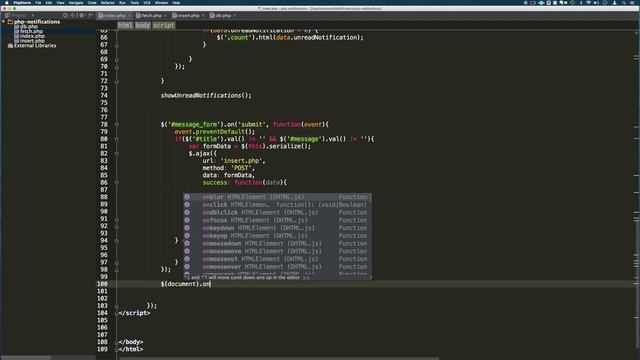640x360 pixels.
Task: Fold code block at line 78
Action: click(117, 124)
